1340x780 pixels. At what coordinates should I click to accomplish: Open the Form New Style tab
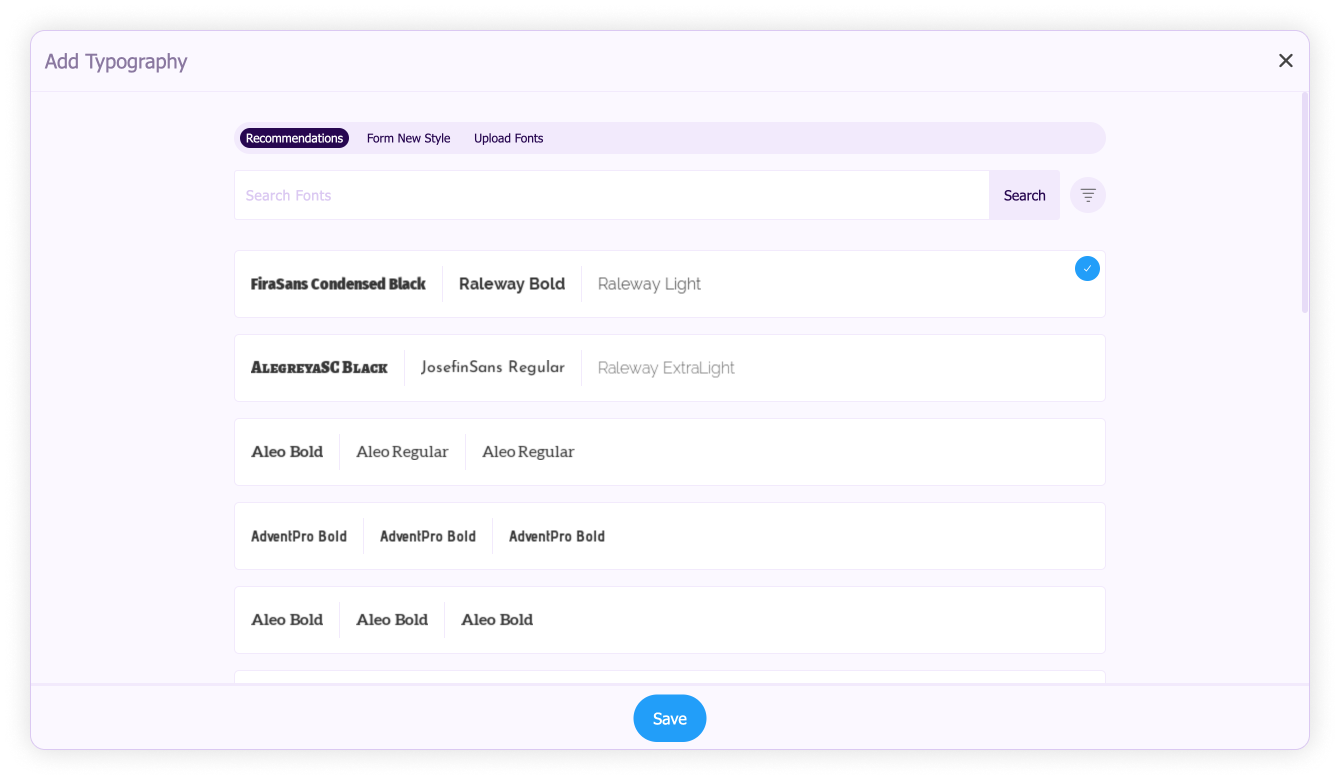tap(408, 138)
